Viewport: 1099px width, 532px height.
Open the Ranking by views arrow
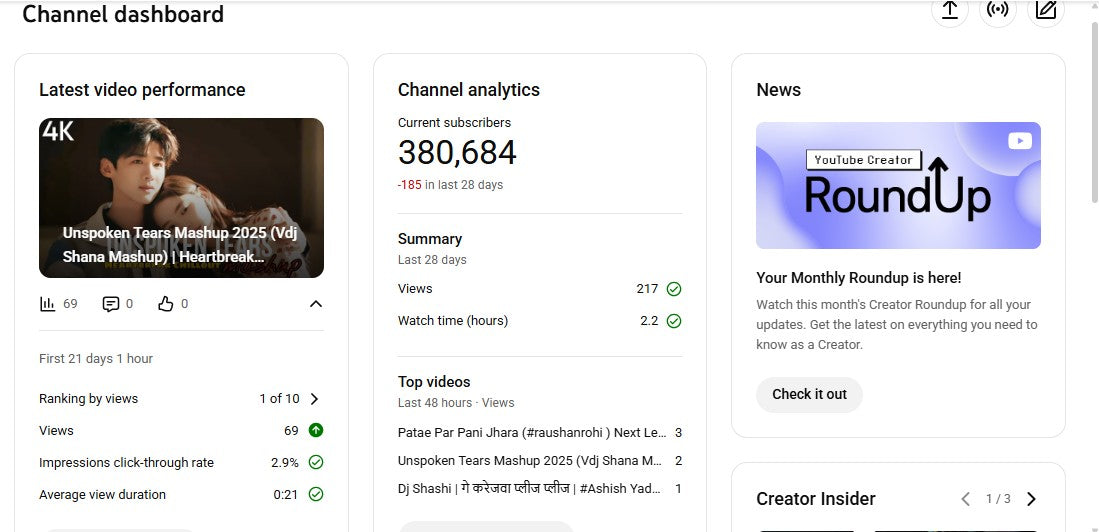(315, 399)
